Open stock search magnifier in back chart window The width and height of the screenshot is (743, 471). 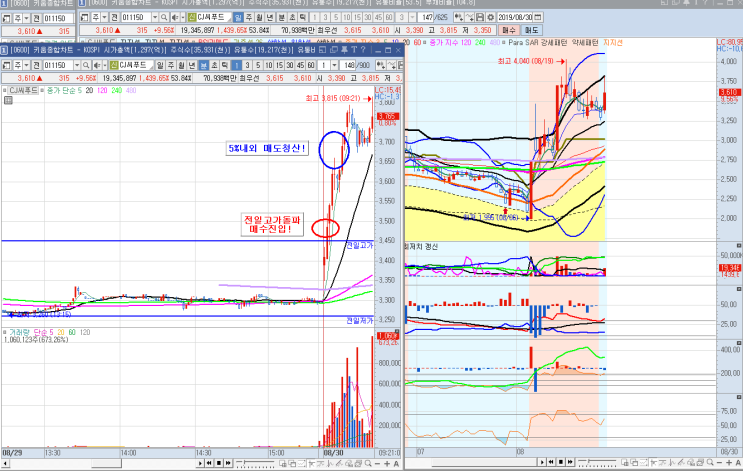tap(164, 17)
